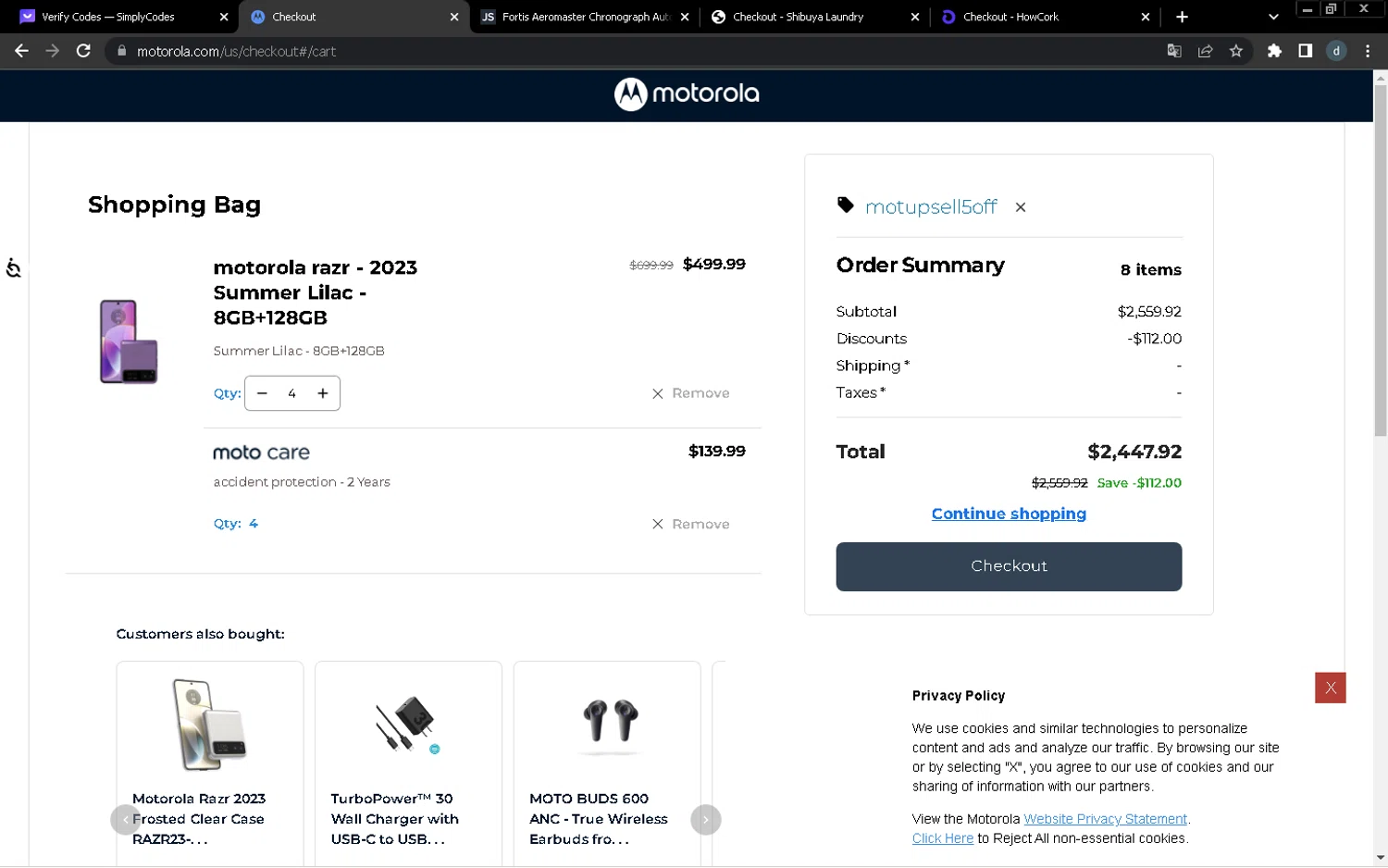The image size is (1388, 868).
Task: Open Motorola Razr 2023 Frosted Clear Case
Action: pos(209,763)
